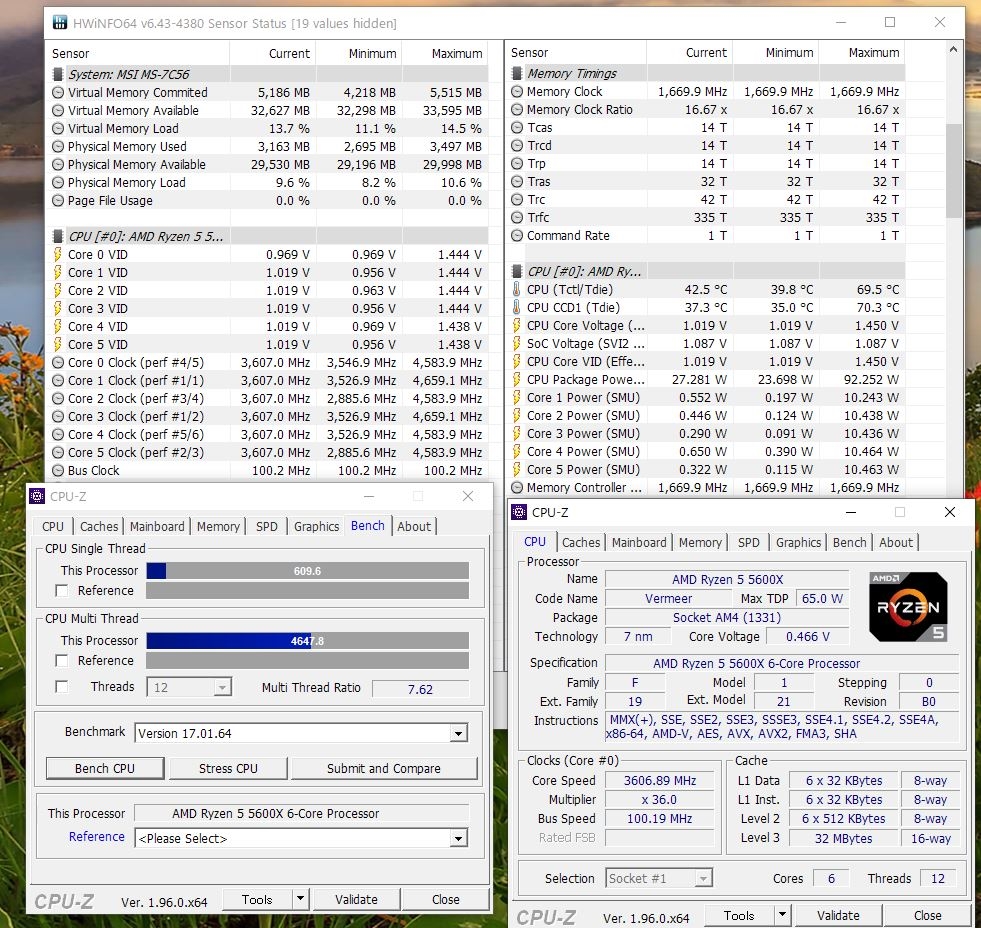The image size is (981, 928).
Task: Click Validate in the right CPU-Z window
Action: point(838,915)
